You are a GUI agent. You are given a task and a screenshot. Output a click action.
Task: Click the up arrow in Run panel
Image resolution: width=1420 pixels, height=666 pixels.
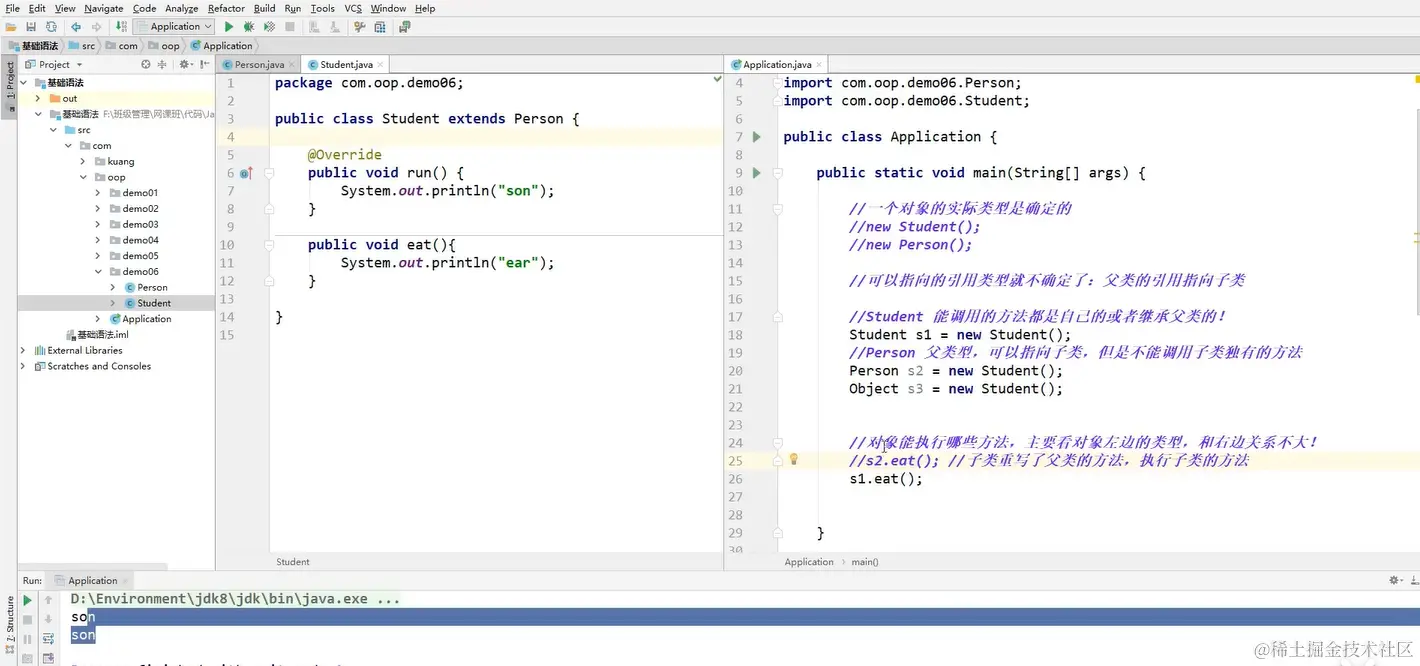[48, 600]
